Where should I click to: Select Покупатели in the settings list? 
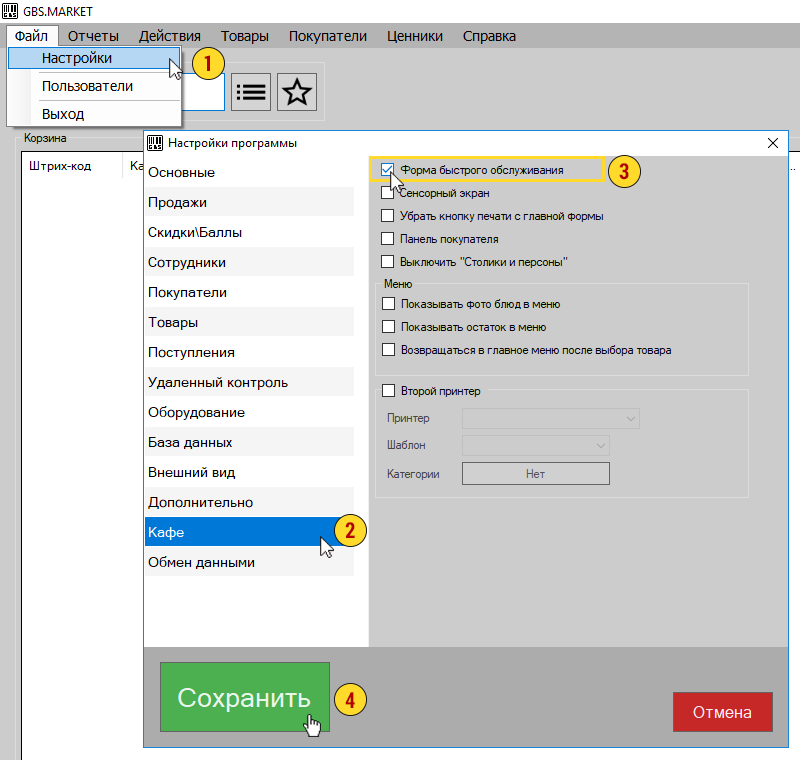pyautogui.click(x=249, y=293)
